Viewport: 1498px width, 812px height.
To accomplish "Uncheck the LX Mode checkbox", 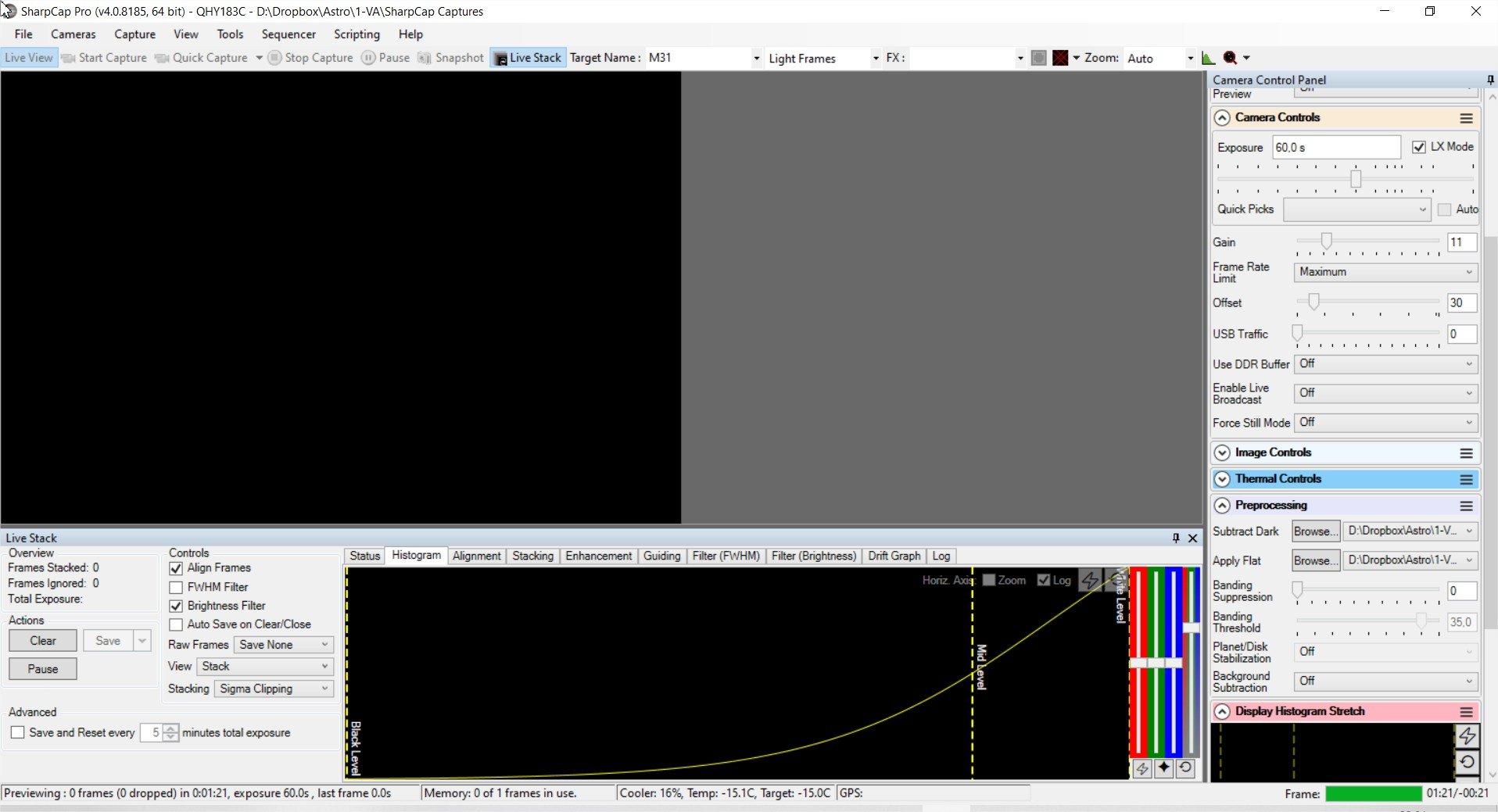I will pos(1418,147).
